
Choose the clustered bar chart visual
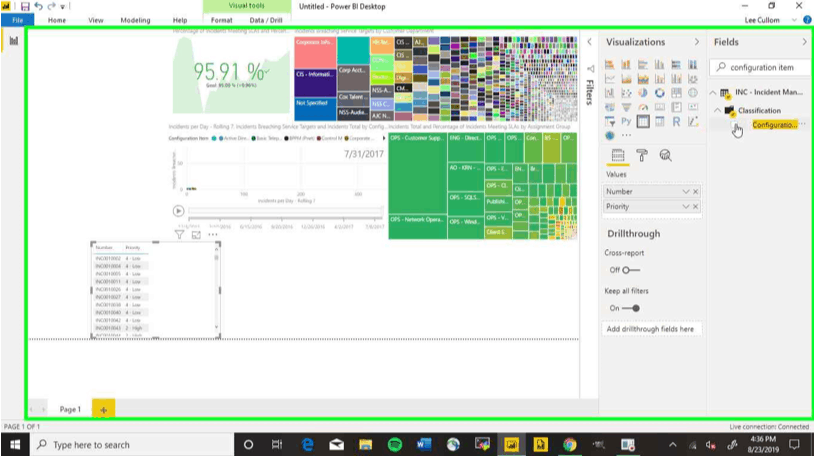643,65
